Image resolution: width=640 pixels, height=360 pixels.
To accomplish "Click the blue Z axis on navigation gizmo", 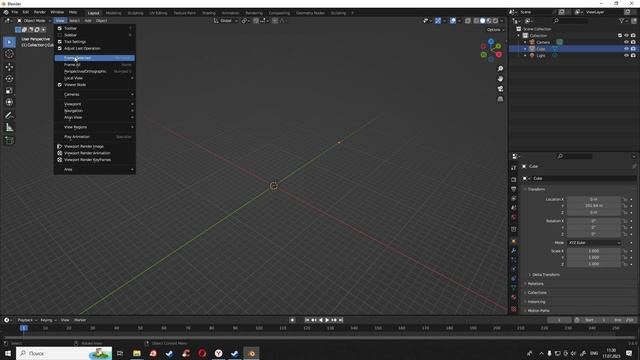I will pos(491,42).
